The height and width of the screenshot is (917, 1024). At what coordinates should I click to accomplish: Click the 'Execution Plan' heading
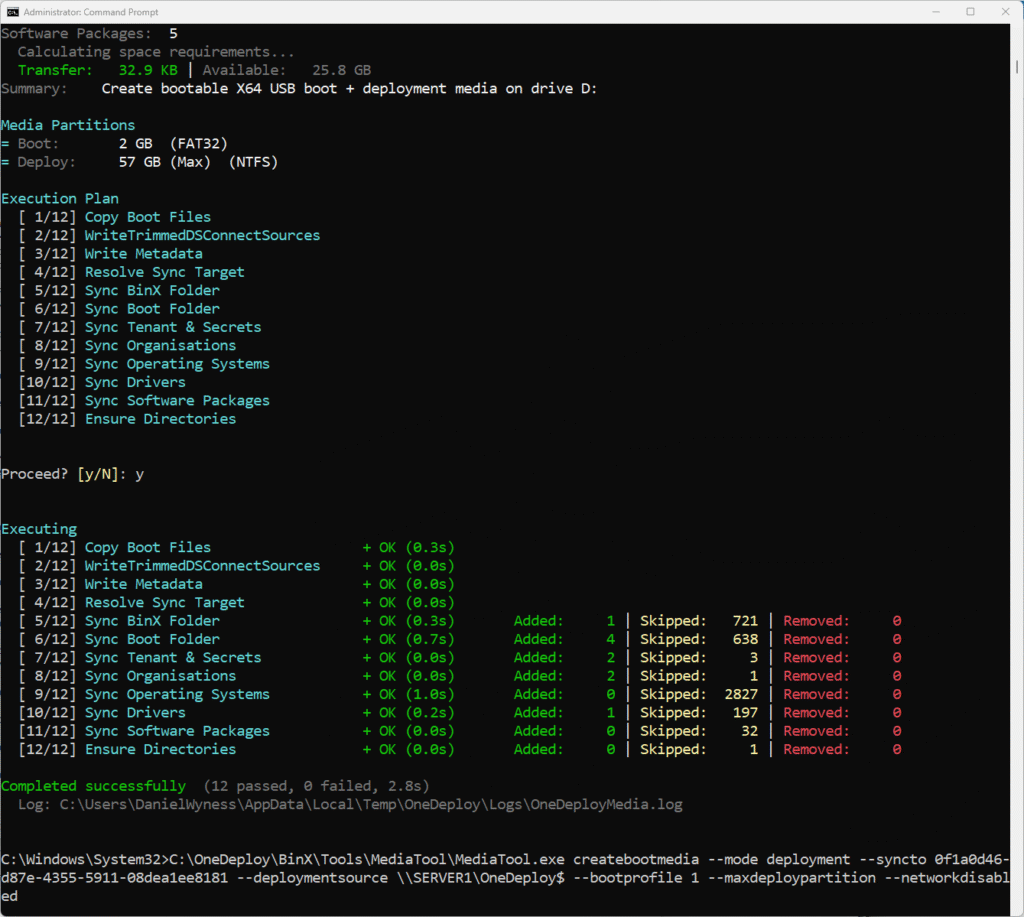(x=60, y=199)
